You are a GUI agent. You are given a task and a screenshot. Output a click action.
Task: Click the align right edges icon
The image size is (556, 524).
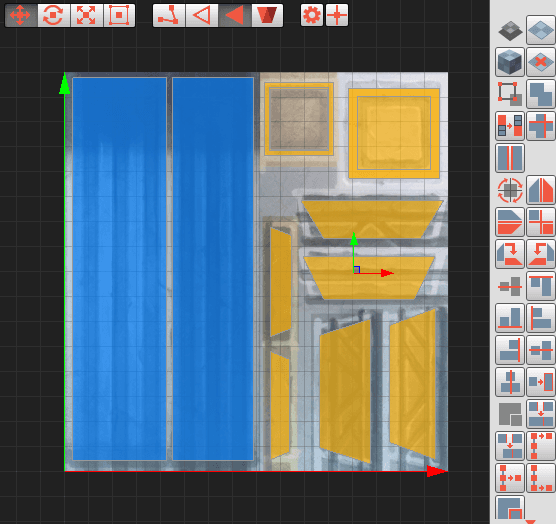point(510,350)
